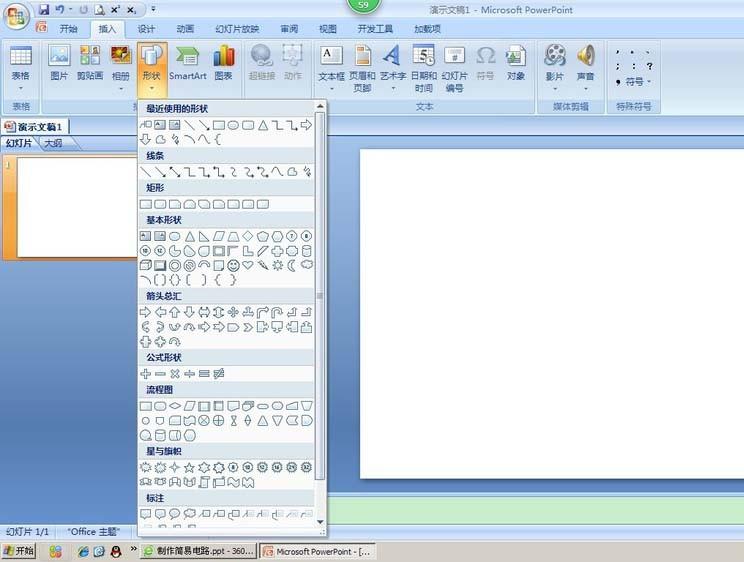Open the 艺术字 WordArt dropdown
The height and width of the screenshot is (562, 744).
click(x=392, y=67)
